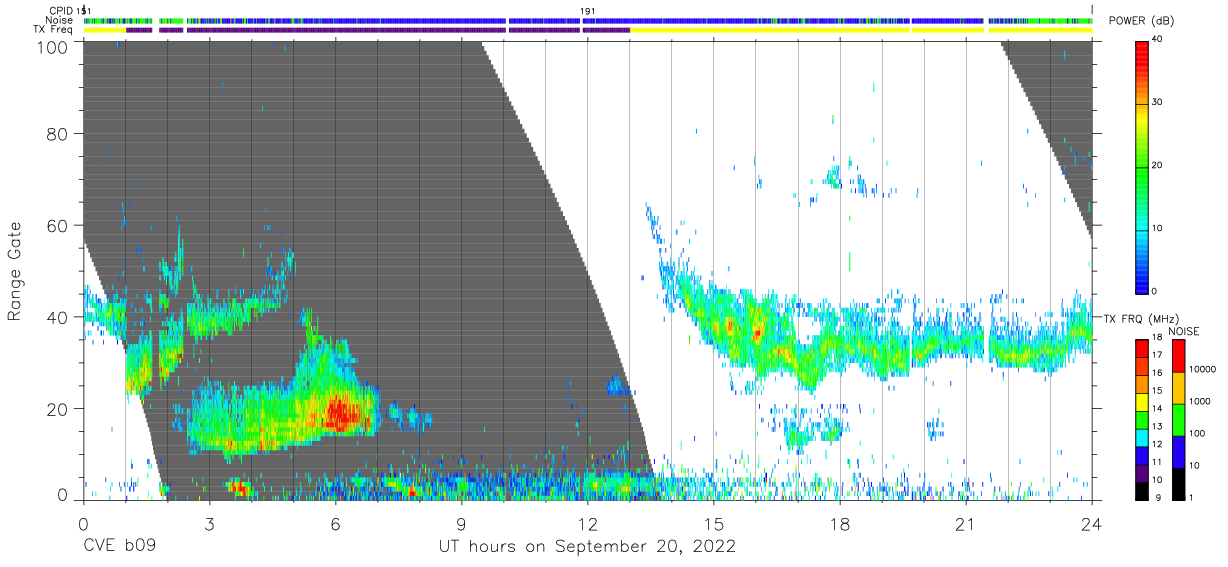This screenshot has height=567, width=1228.
Task: Click the '40' tick on Range Gate axis
Action: coord(57,318)
